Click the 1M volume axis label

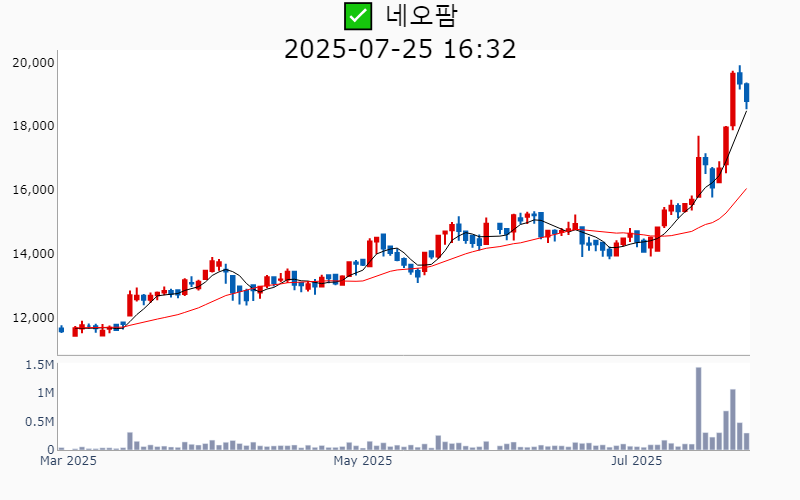pyautogui.click(x=45, y=393)
